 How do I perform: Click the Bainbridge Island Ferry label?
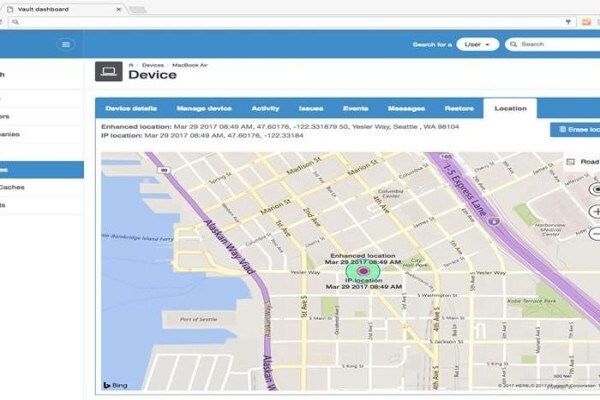pos(139,237)
